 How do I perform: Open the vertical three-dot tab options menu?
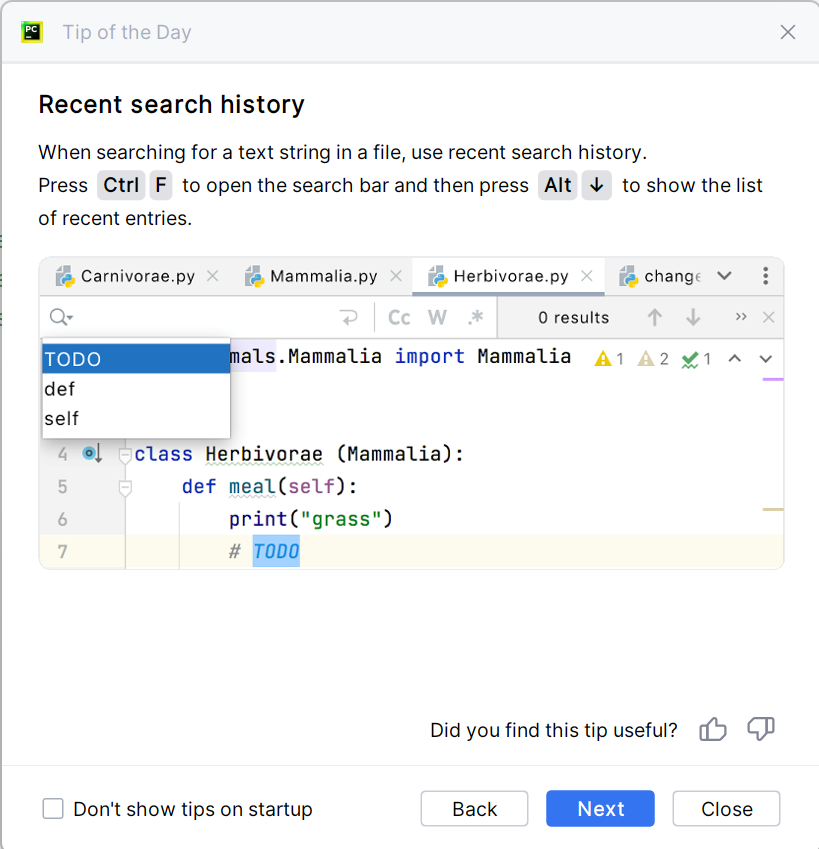tap(765, 276)
